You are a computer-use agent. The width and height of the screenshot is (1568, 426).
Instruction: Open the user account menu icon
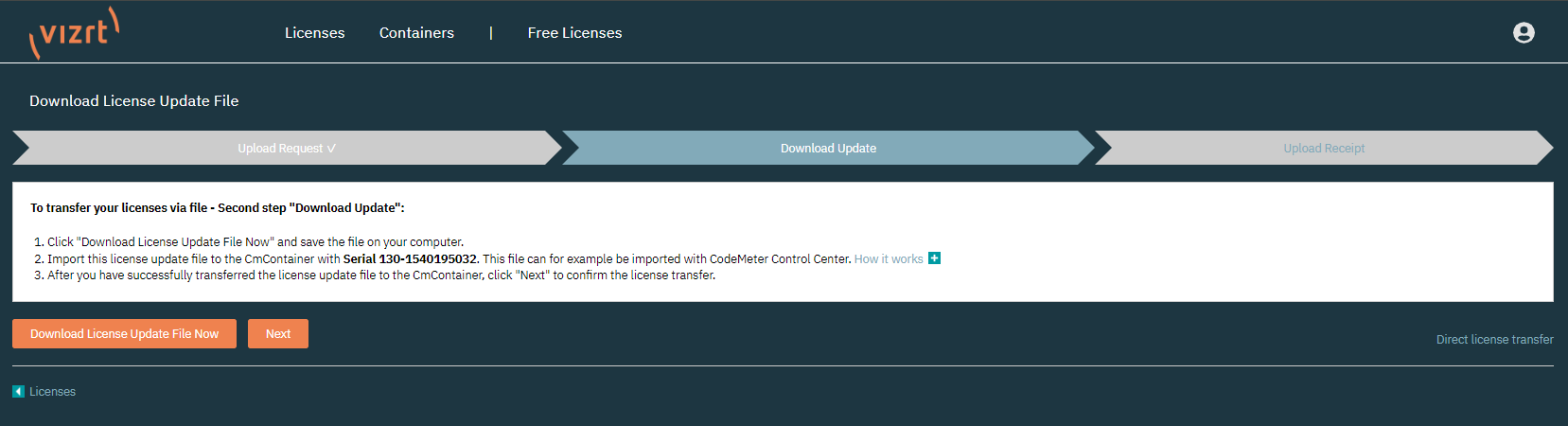pos(1524,33)
